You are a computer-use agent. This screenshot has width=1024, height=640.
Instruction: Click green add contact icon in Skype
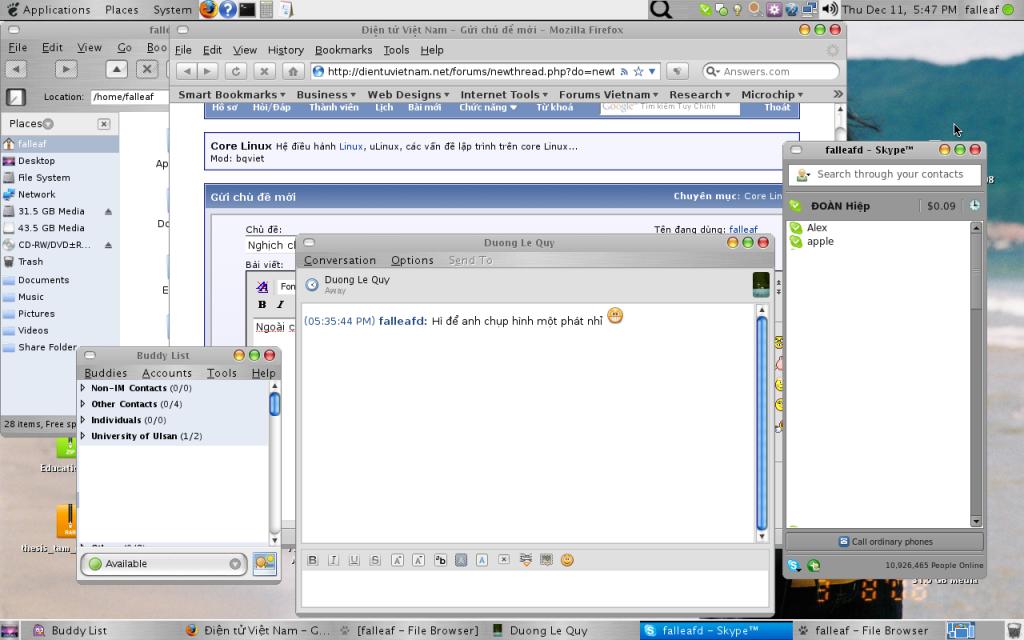tap(813, 566)
